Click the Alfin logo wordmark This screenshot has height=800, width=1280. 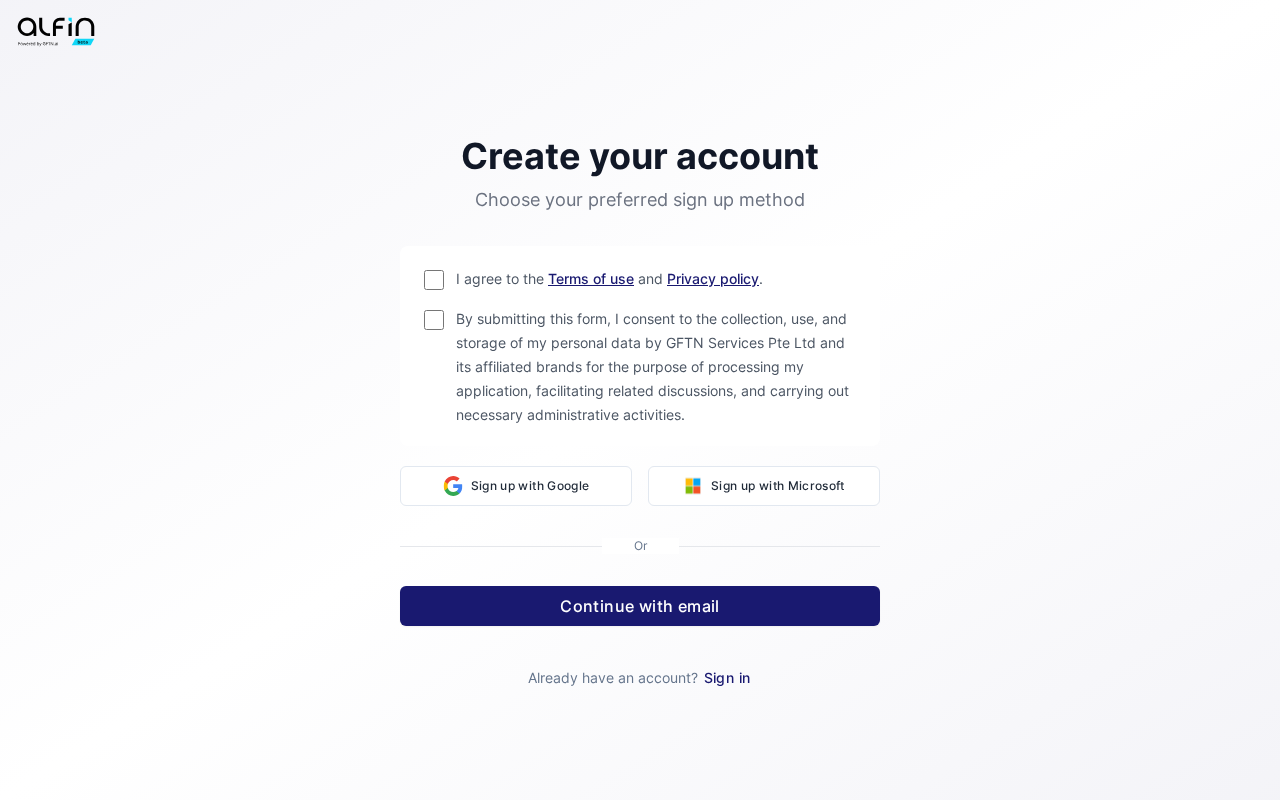(56, 28)
